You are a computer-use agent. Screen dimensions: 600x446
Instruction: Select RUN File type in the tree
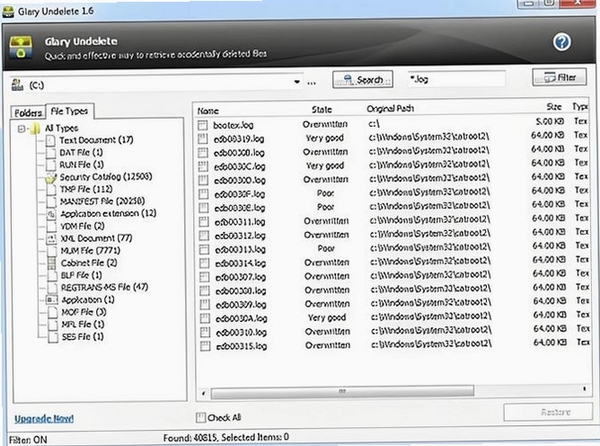pos(82,165)
